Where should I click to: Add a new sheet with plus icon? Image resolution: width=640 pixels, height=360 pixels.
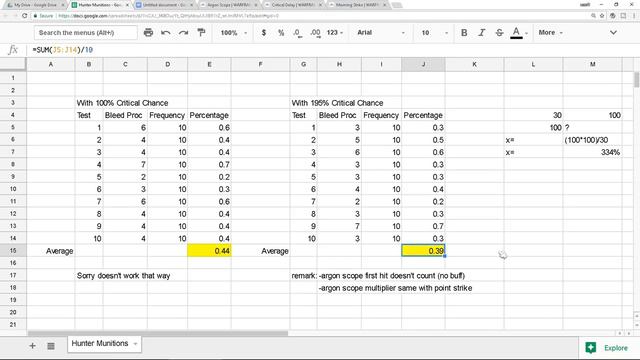coord(32,346)
